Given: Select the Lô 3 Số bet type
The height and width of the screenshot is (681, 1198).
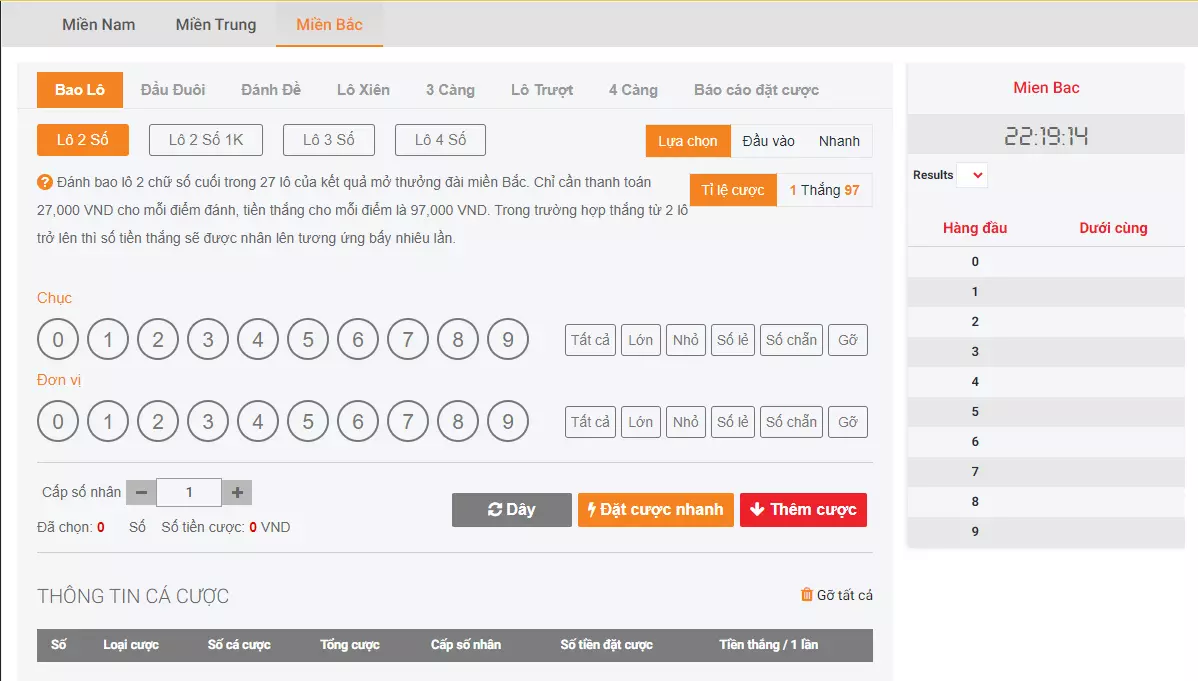Looking at the screenshot, I should (x=328, y=140).
